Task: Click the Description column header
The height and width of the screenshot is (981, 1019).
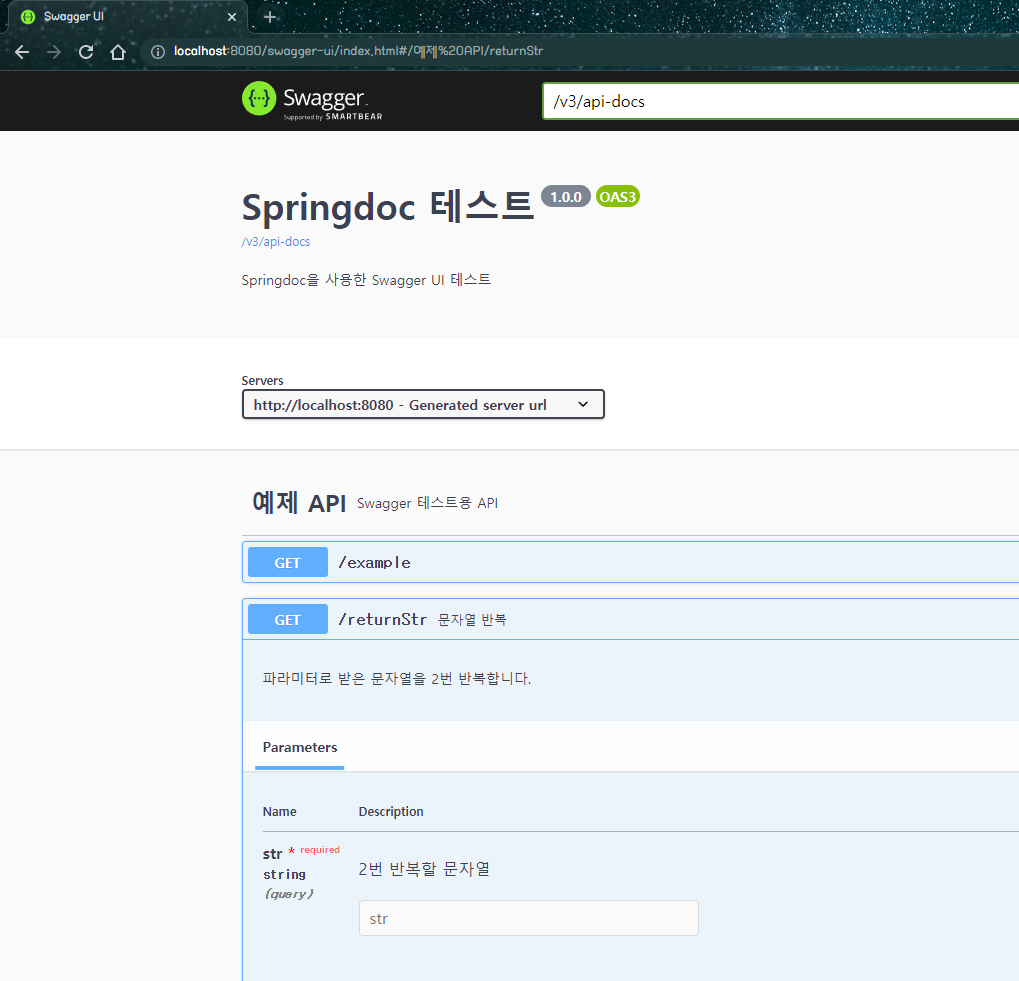Action: [391, 811]
